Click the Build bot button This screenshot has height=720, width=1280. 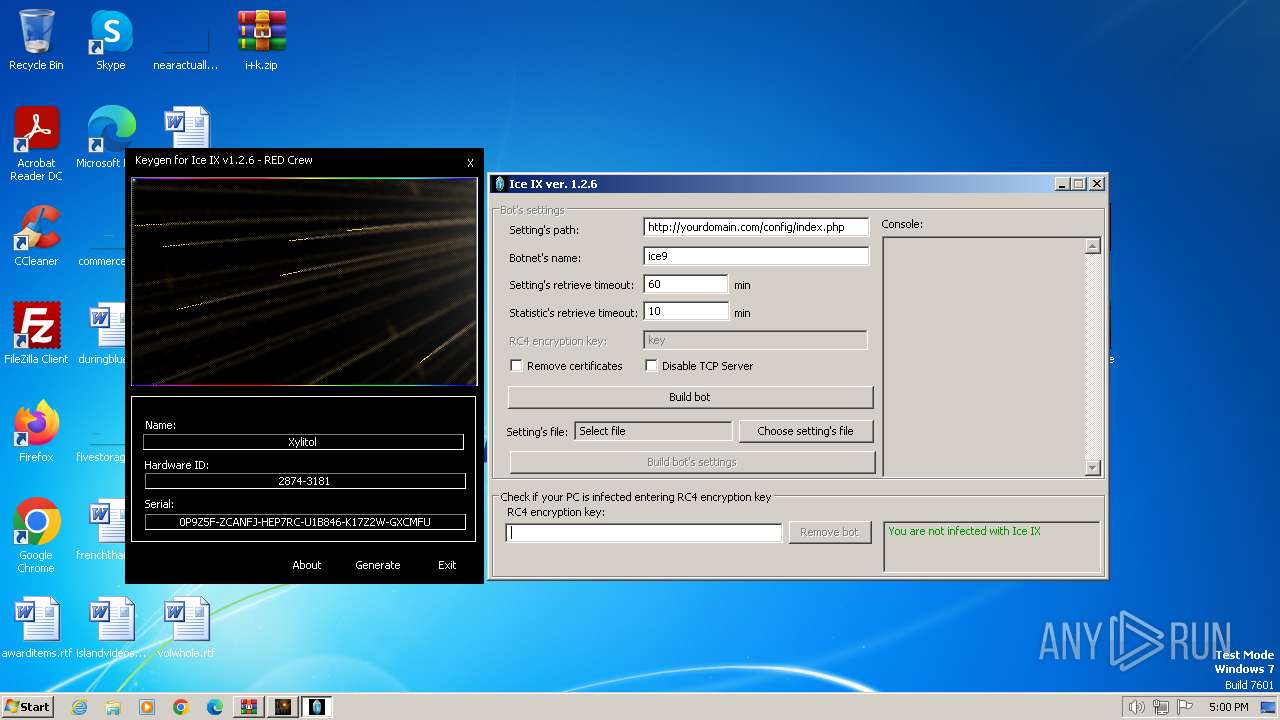tap(690, 397)
